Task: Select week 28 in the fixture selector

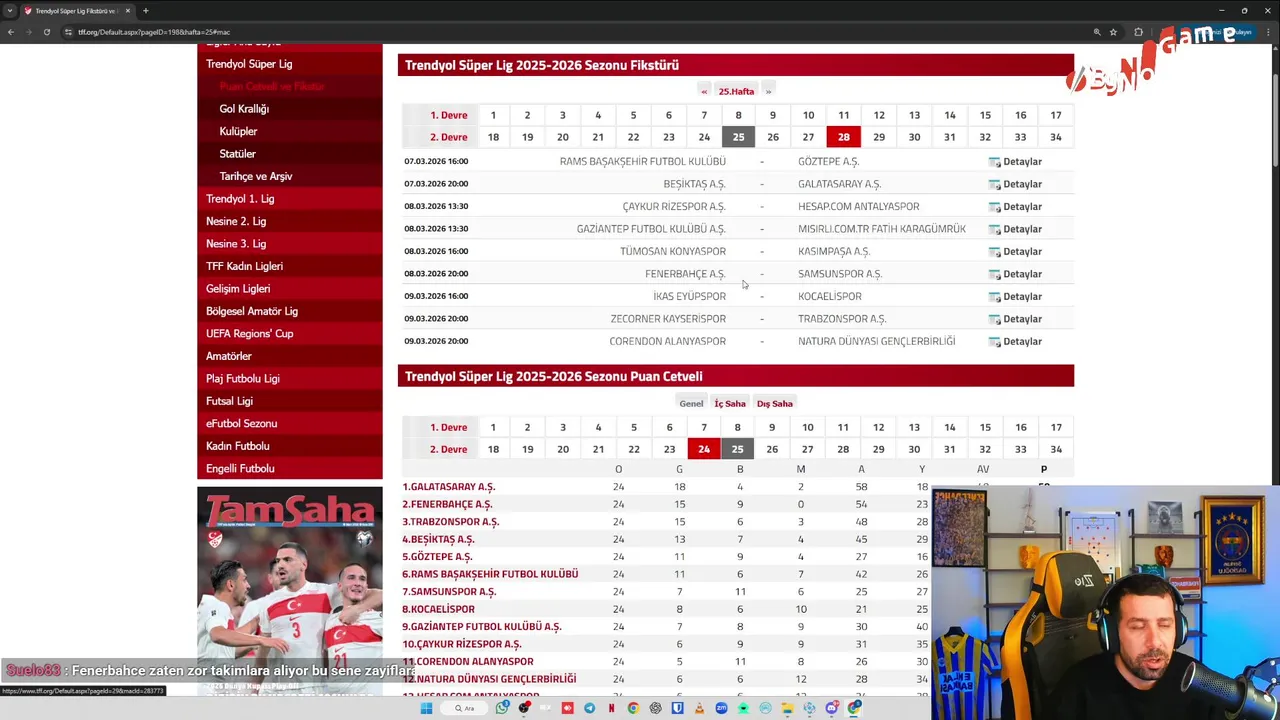Action: pyautogui.click(x=844, y=137)
